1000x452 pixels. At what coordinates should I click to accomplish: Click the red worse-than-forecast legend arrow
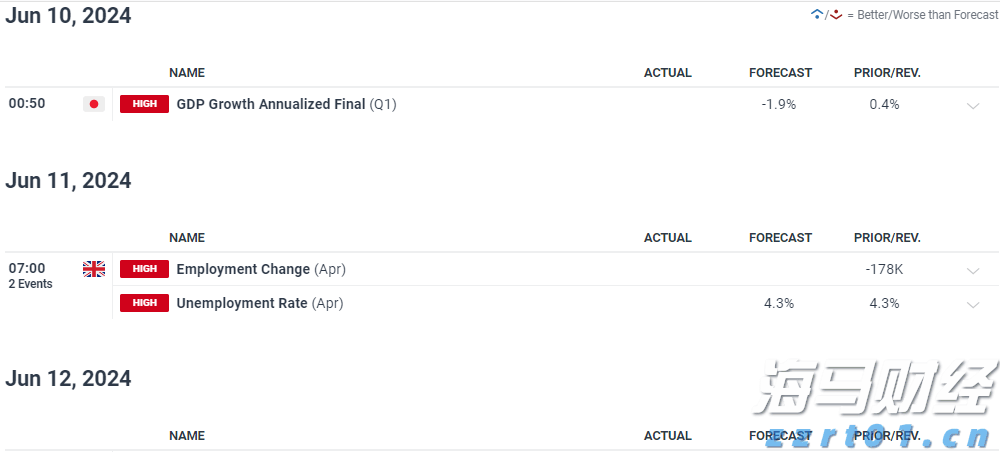point(836,14)
